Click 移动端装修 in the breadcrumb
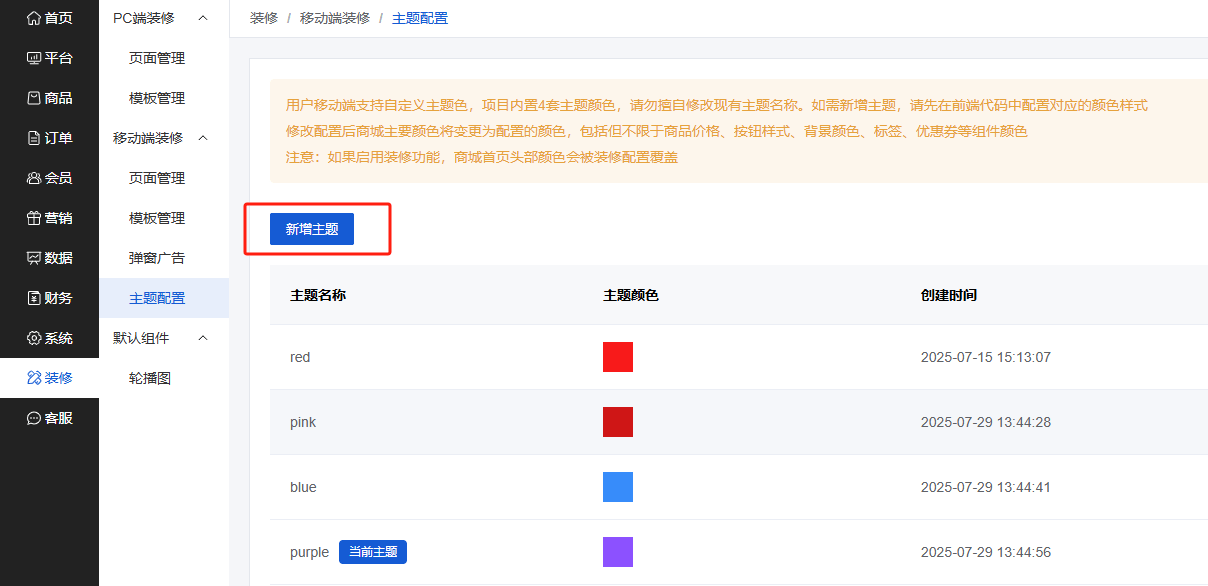Viewport: 1208px width, 586px height. pyautogui.click(x=335, y=18)
